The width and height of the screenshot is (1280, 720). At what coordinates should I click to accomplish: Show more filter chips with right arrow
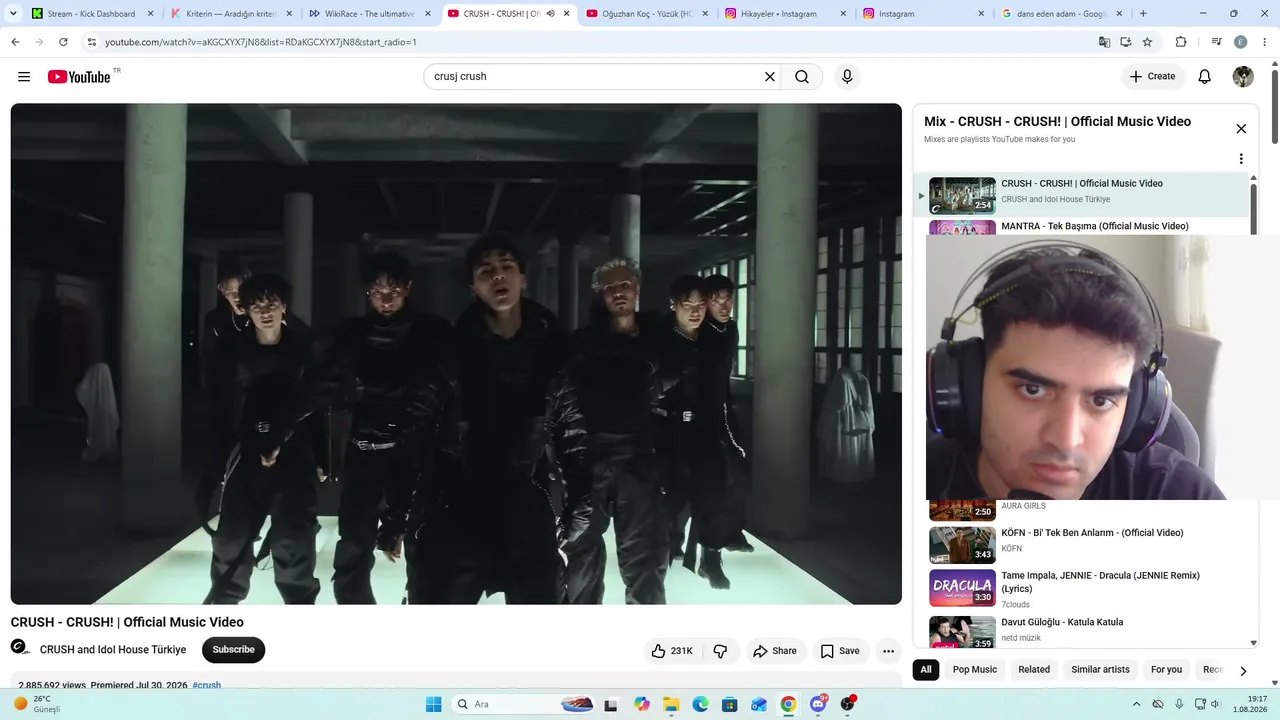pyautogui.click(x=1243, y=671)
